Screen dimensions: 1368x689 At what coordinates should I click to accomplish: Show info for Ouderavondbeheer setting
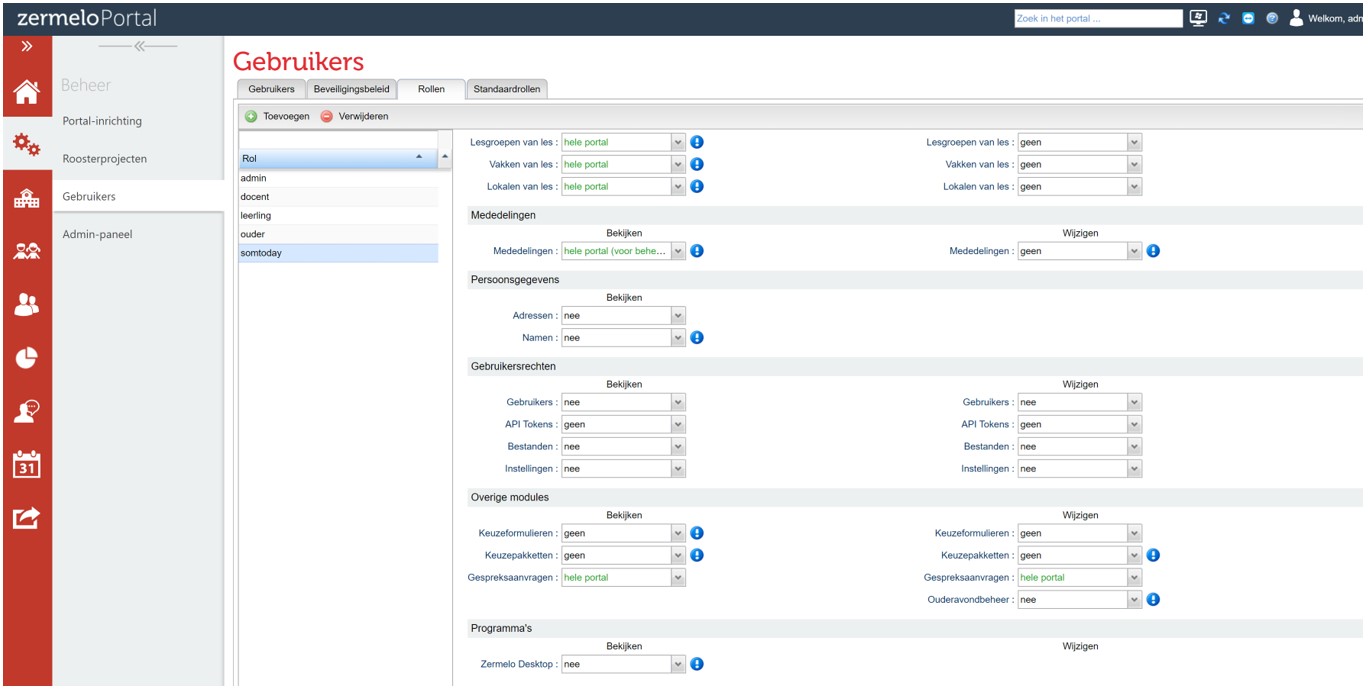(x=1153, y=600)
